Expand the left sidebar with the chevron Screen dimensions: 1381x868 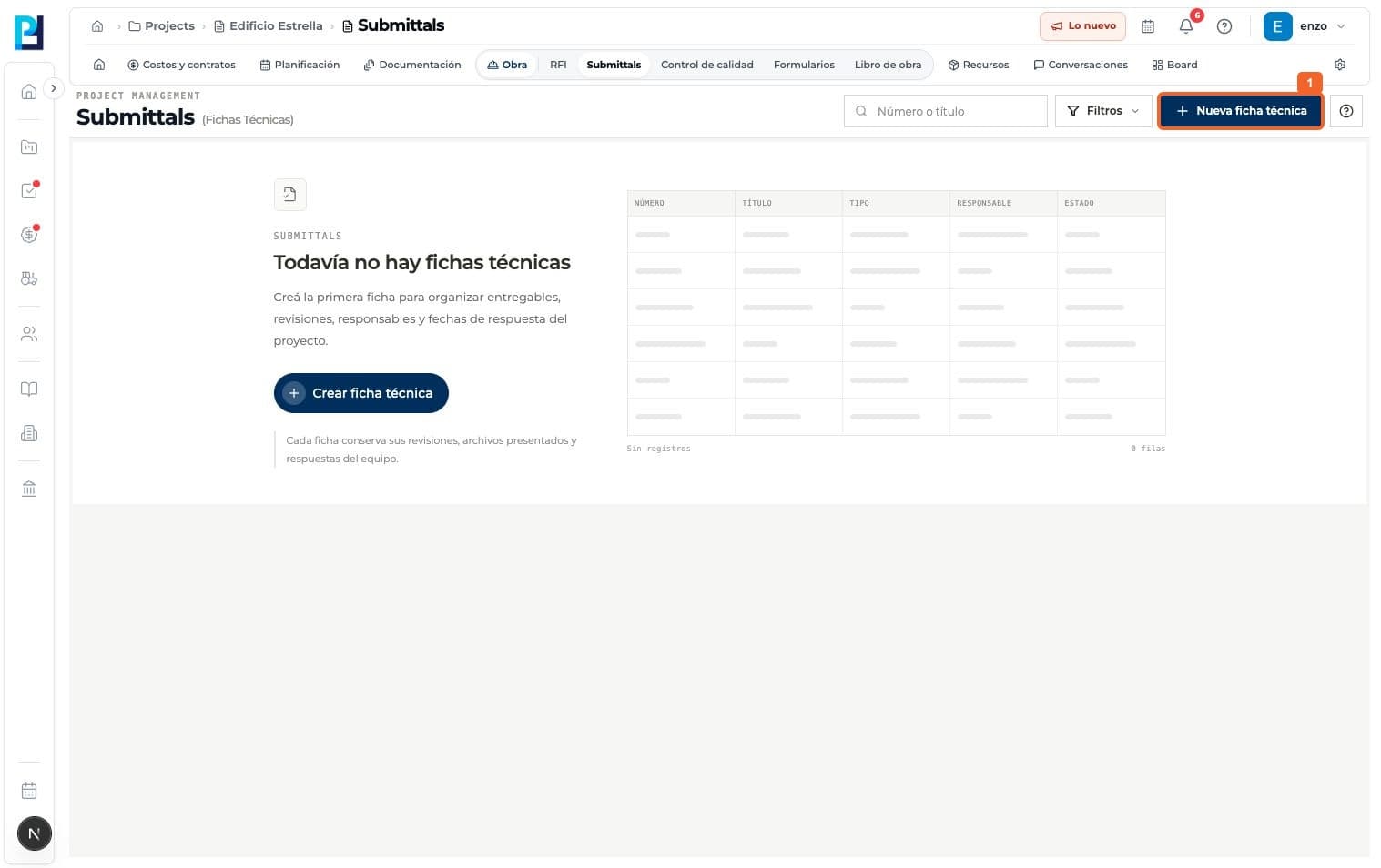click(54, 88)
